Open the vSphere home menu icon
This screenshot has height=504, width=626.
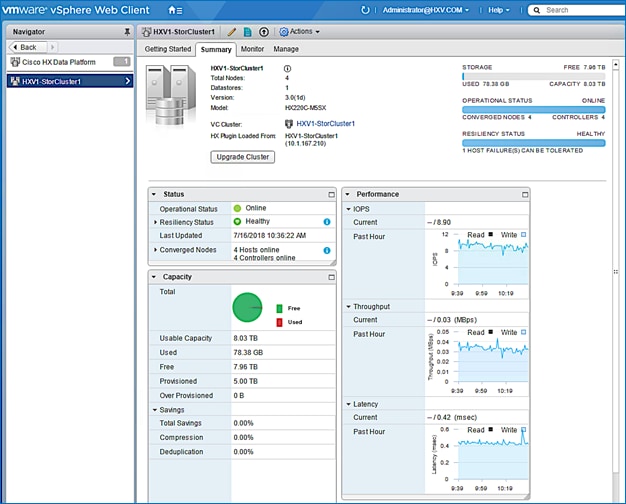[175, 10]
